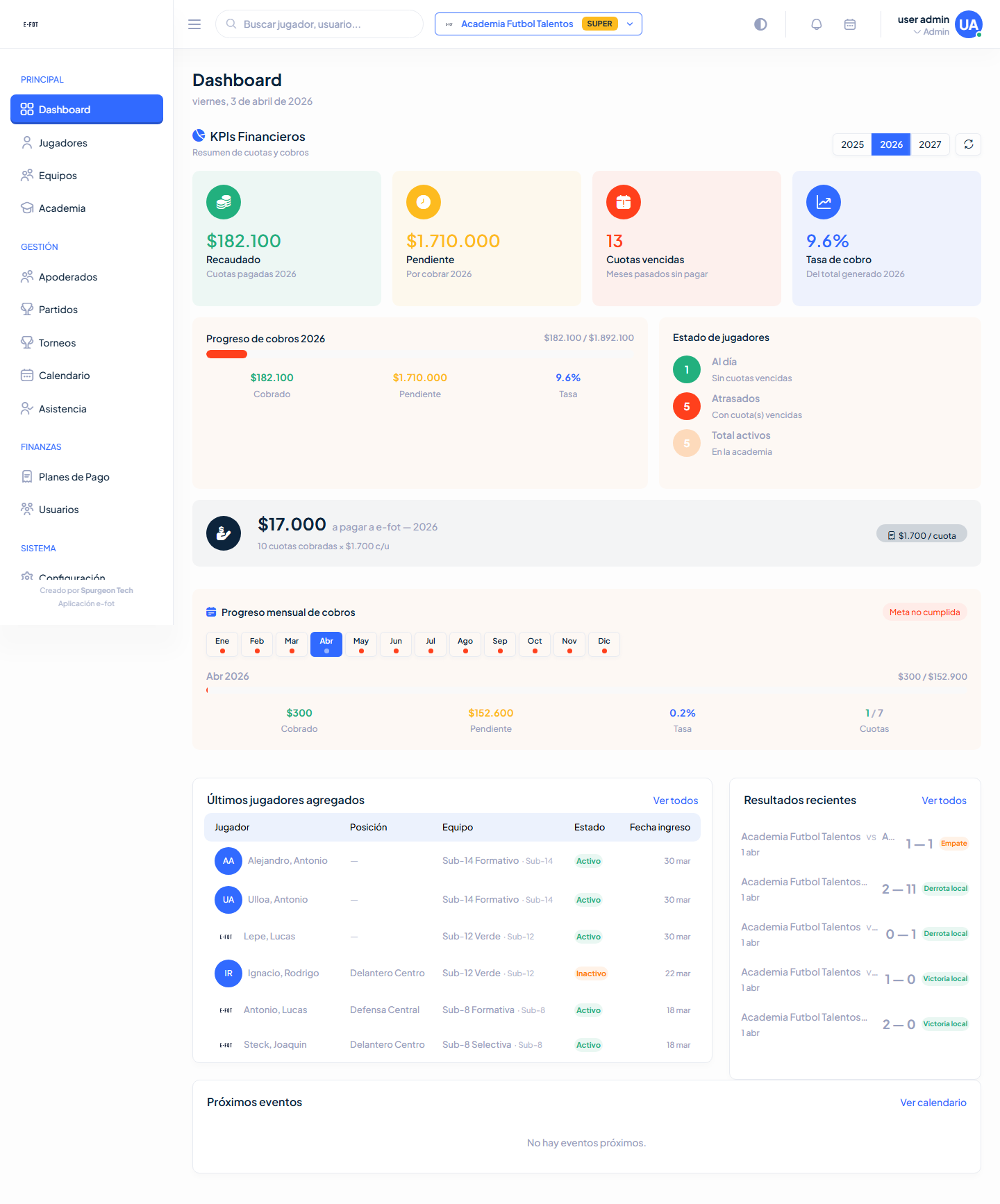Open player Lepe, Lucas row
1000x1204 pixels.
click(452, 937)
